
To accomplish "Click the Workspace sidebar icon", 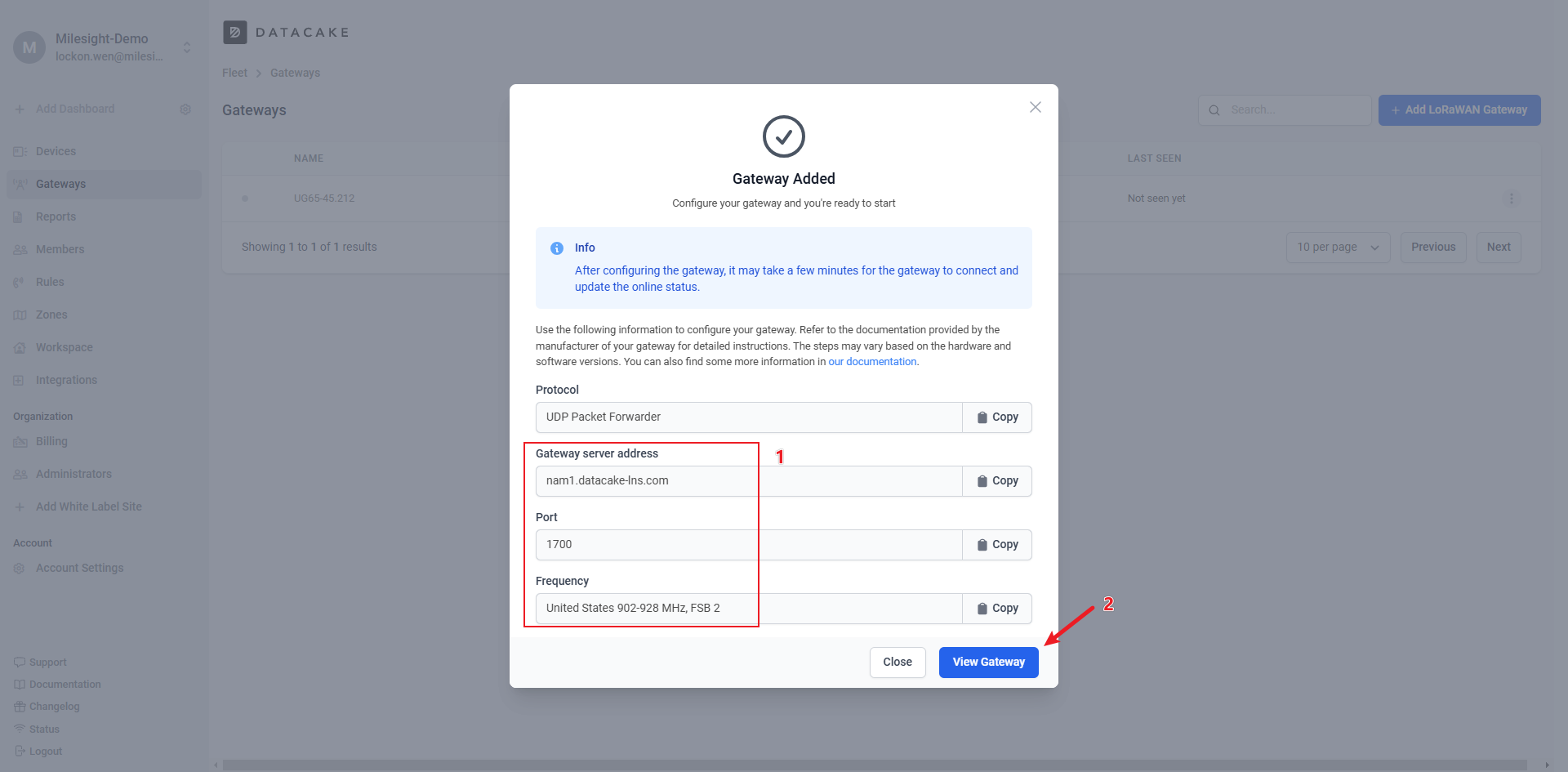I will click(x=19, y=348).
